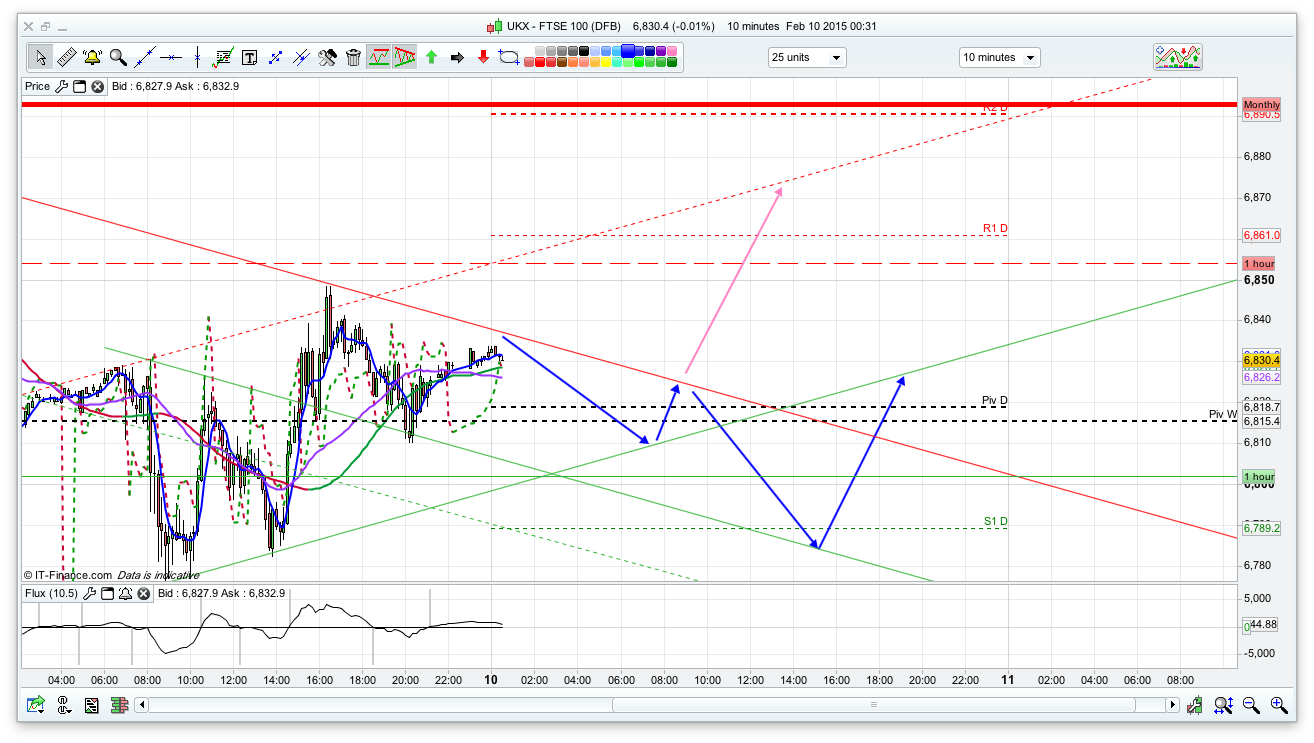Toggle the mouse pointer cursor mode

click(40, 57)
